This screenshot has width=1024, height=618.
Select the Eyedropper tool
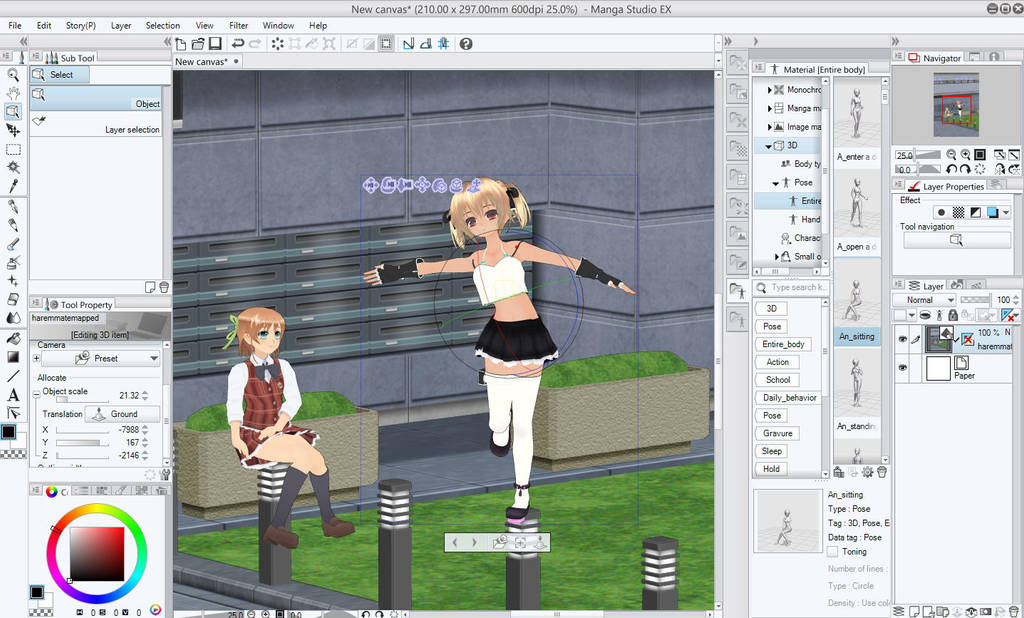pyautogui.click(x=12, y=186)
